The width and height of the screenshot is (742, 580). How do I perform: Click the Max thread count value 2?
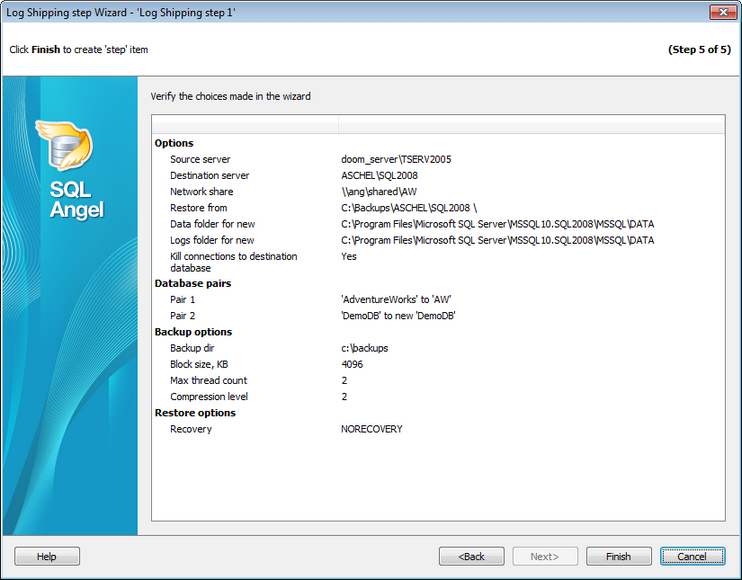coord(344,380)
